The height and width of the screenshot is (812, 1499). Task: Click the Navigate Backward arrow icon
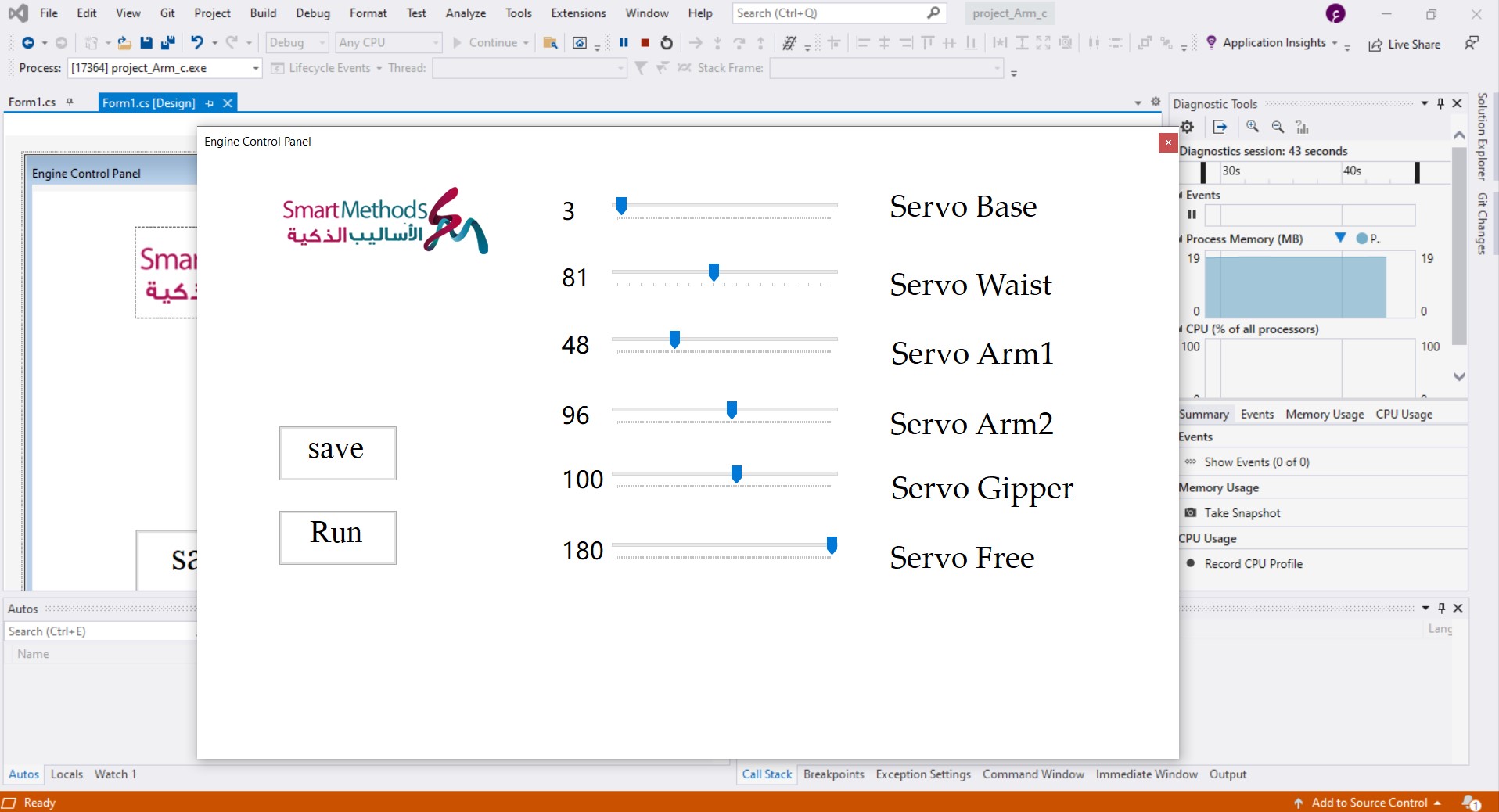click(28, 43)
